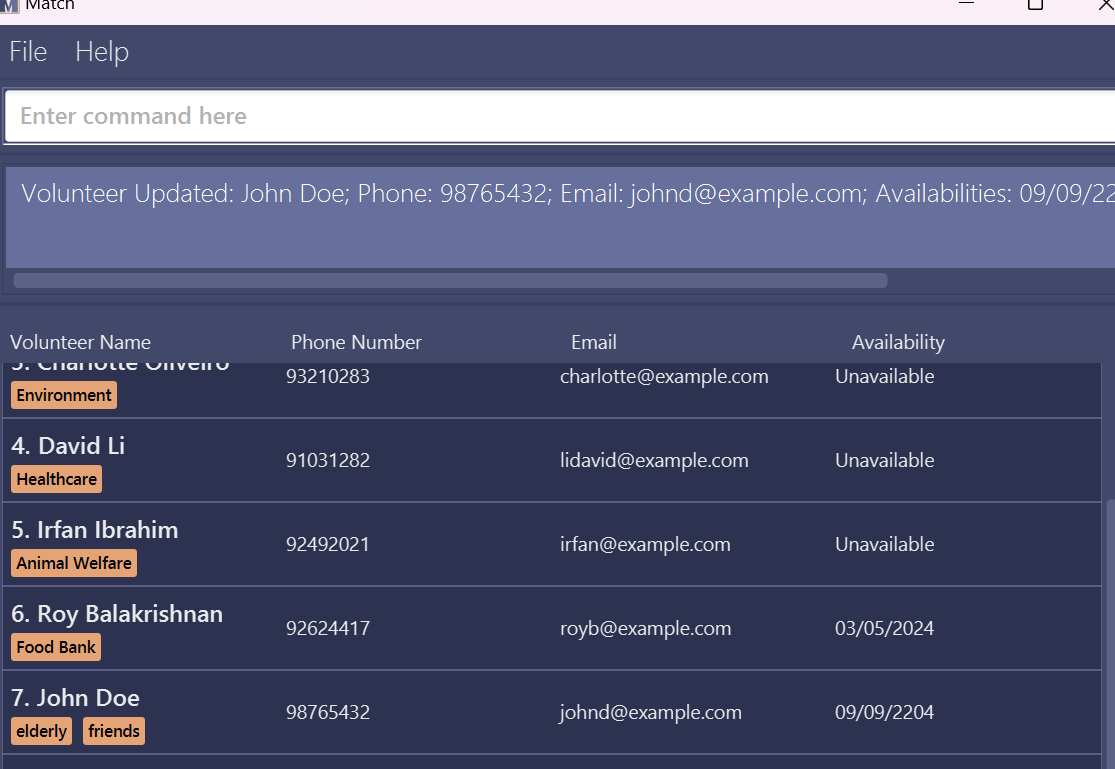Viewport: 1115px width, 769px height.
Task: Click the elderly tag
Action: (42, 731)
